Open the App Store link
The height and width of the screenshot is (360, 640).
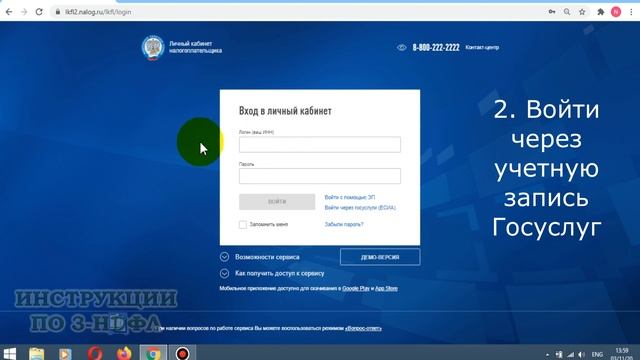click(x=386, y=288)
